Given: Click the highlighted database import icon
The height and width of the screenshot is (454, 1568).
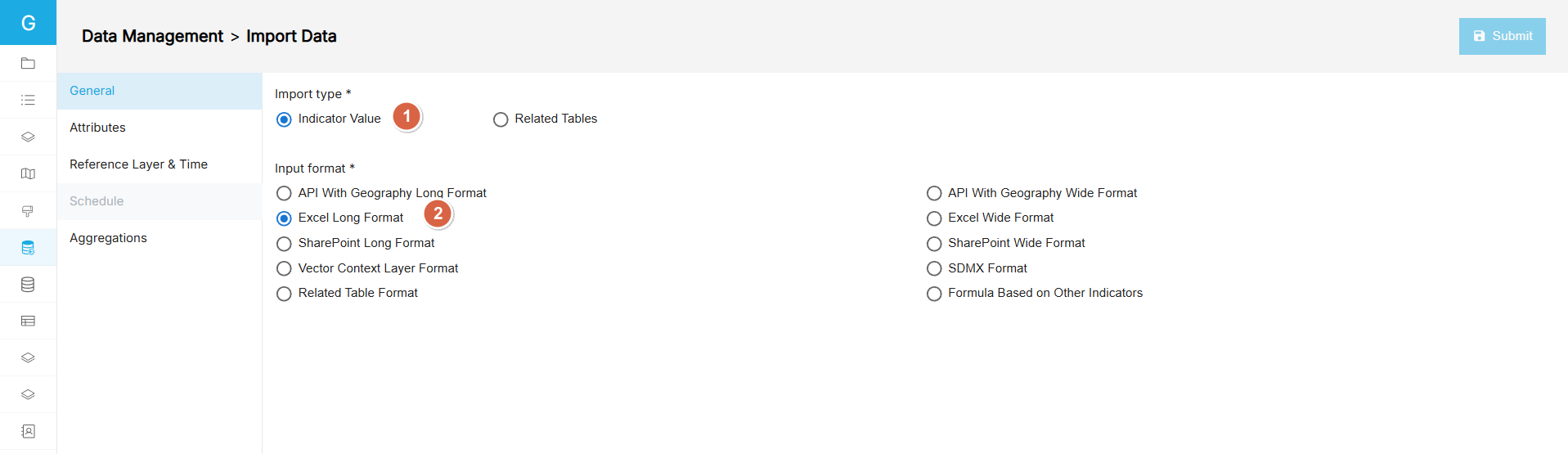Looking at the screenshot, I should (28, 248).
